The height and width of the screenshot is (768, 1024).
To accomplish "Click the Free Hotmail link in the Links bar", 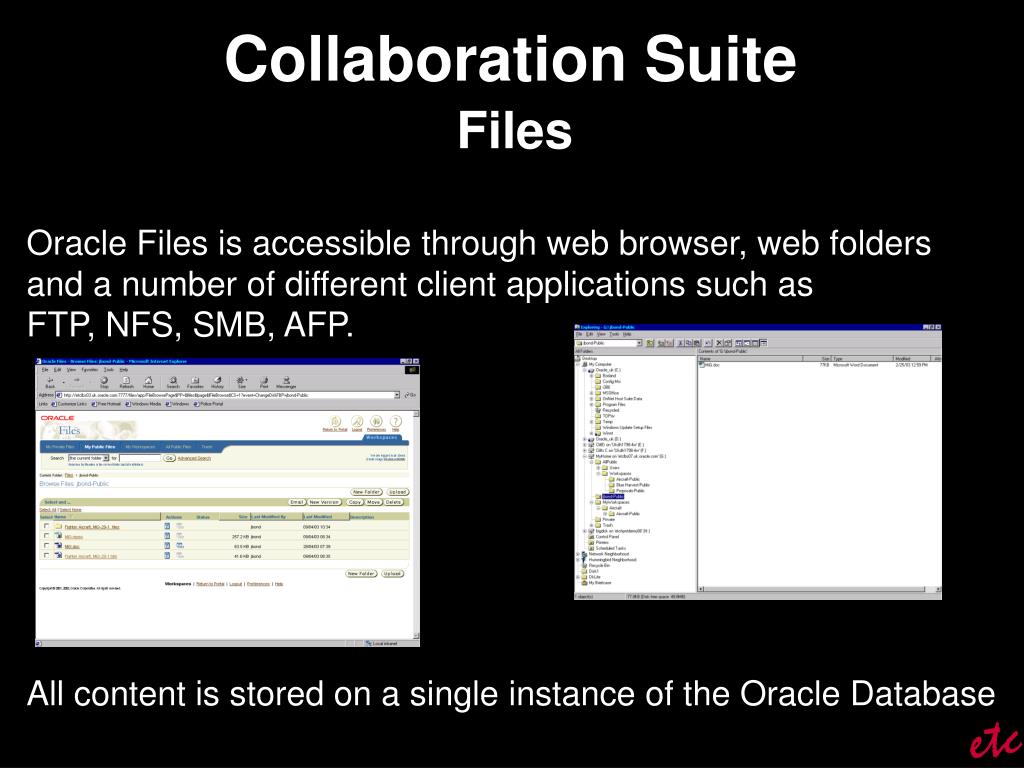I will click(x=106, y=404).
